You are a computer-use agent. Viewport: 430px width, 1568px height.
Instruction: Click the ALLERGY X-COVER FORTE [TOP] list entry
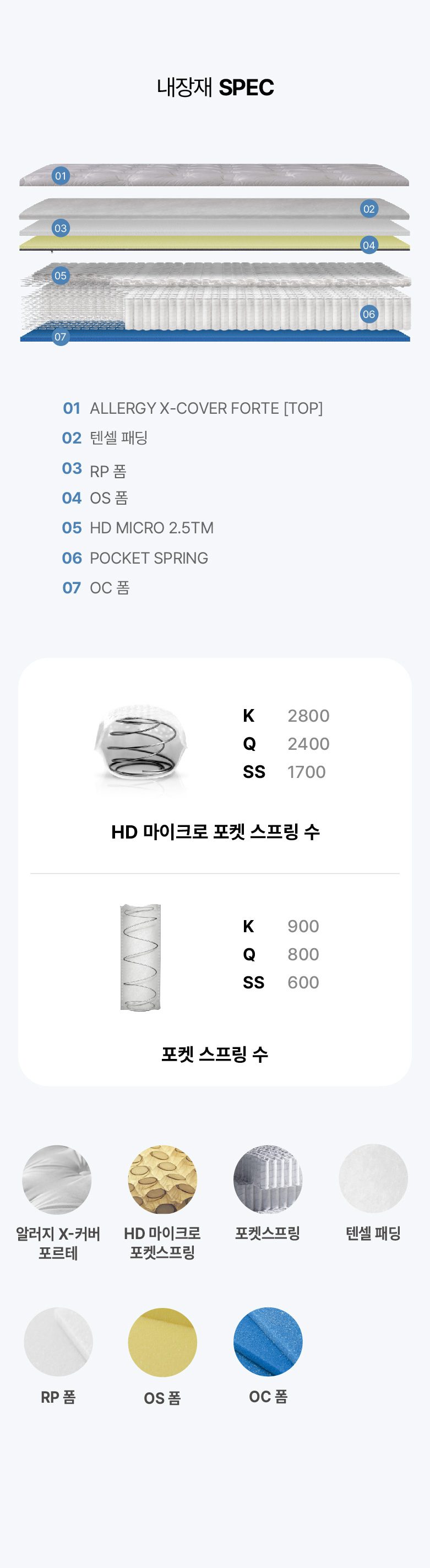193,408
